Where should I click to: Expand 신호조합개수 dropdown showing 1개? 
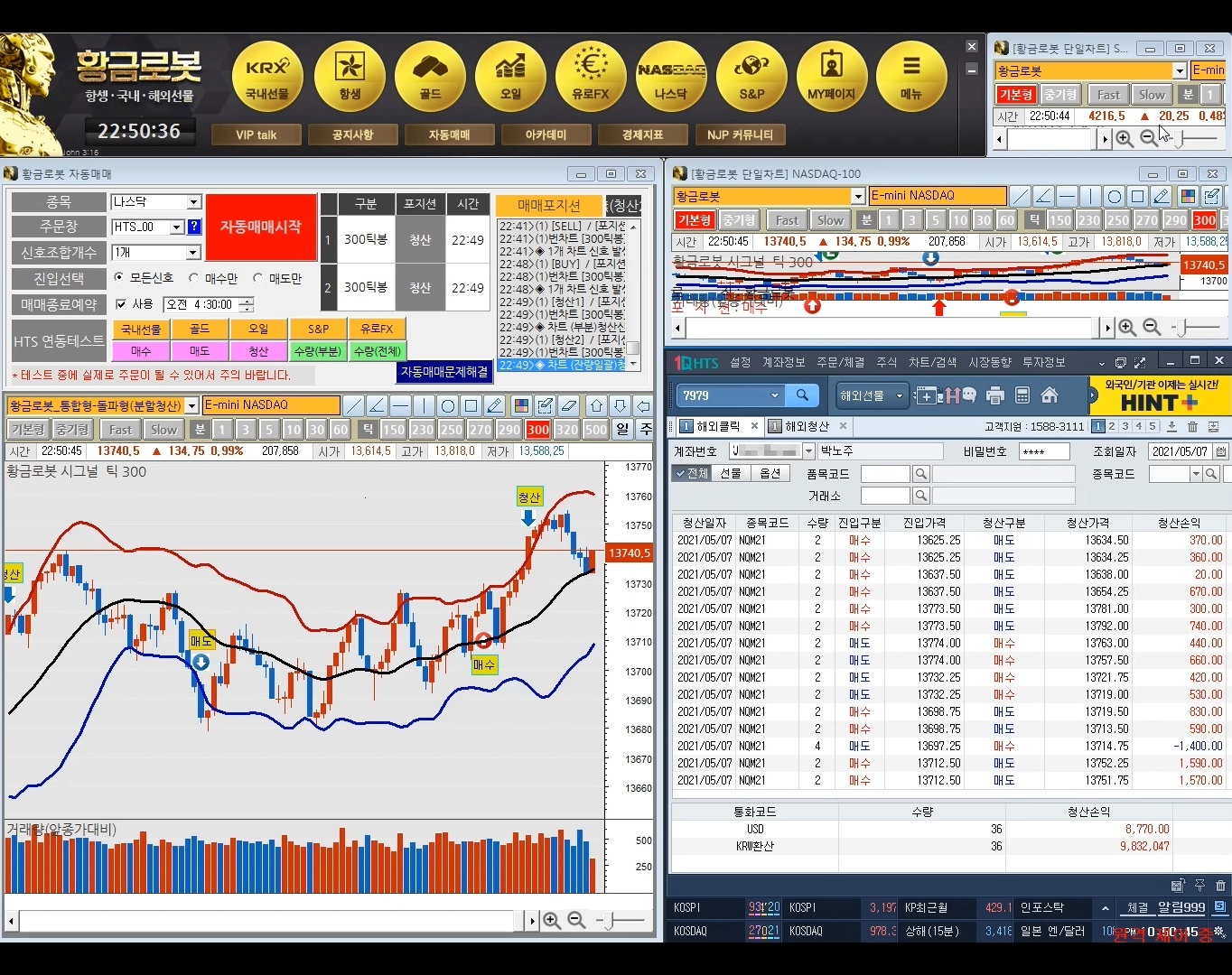point(194,253)
